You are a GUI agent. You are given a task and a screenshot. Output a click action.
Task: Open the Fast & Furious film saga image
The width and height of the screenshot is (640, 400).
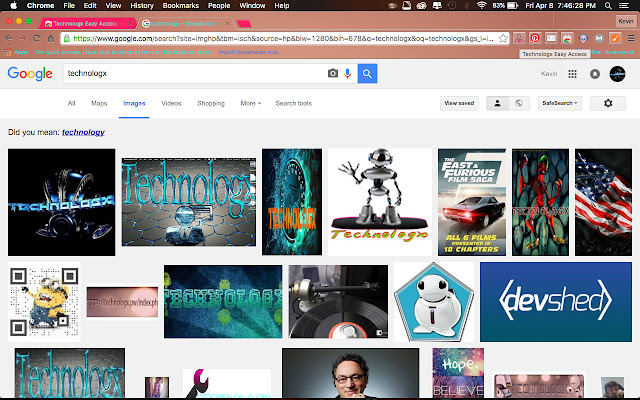(471, 202)
